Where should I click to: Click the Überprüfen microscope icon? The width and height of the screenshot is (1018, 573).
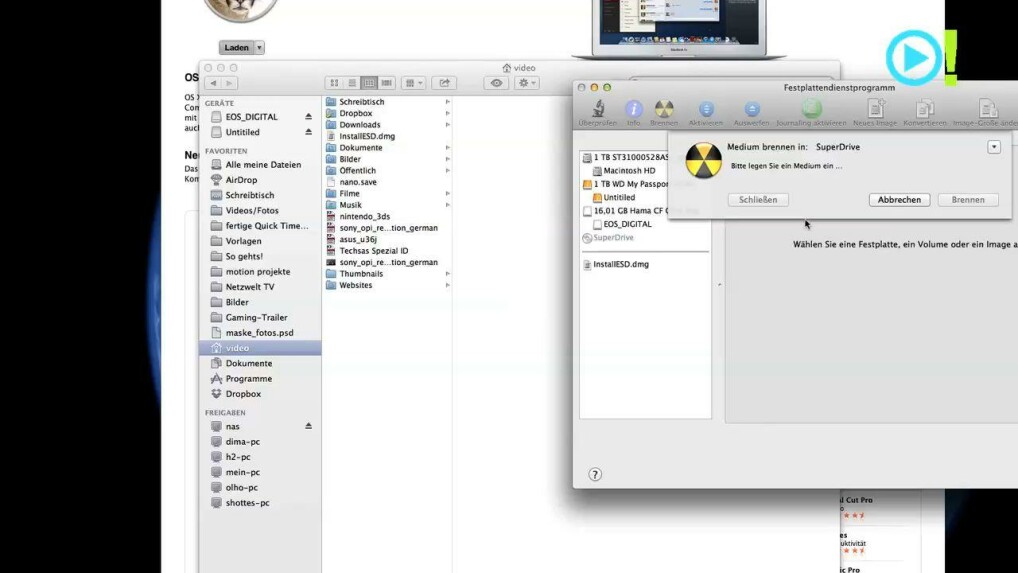(598, 109)
